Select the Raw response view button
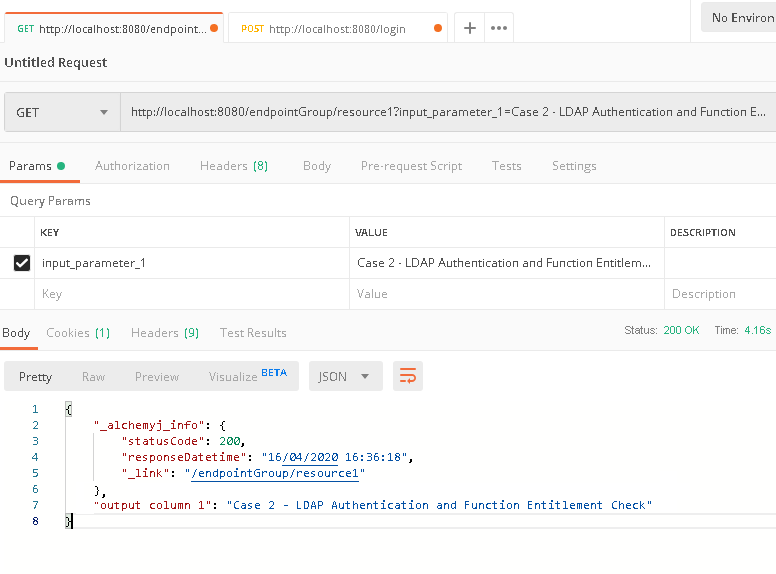 click(93, 377)
